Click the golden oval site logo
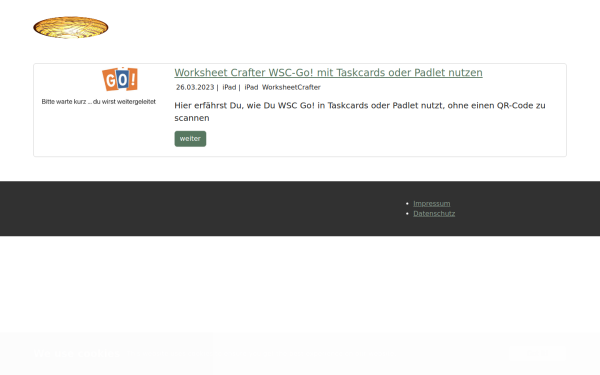The width and height of the screenshot is (600, 375). tap(71, 27)
